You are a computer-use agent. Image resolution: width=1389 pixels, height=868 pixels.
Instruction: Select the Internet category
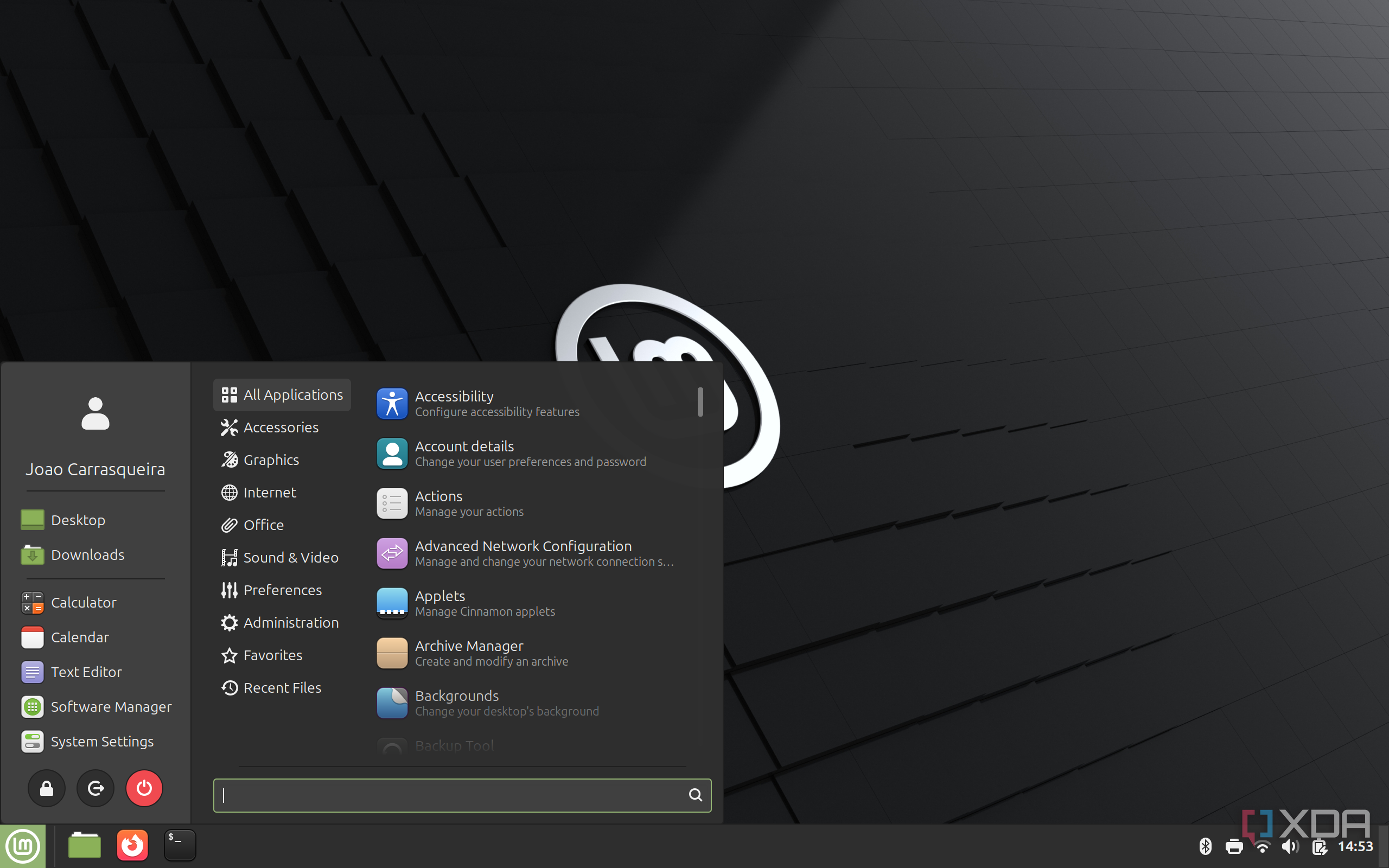282,493
